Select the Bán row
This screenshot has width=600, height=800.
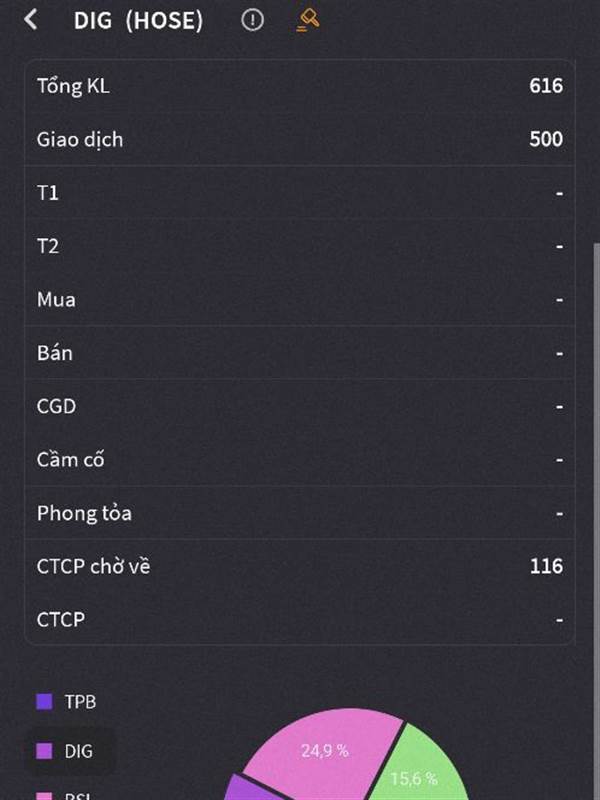(300, 353)
